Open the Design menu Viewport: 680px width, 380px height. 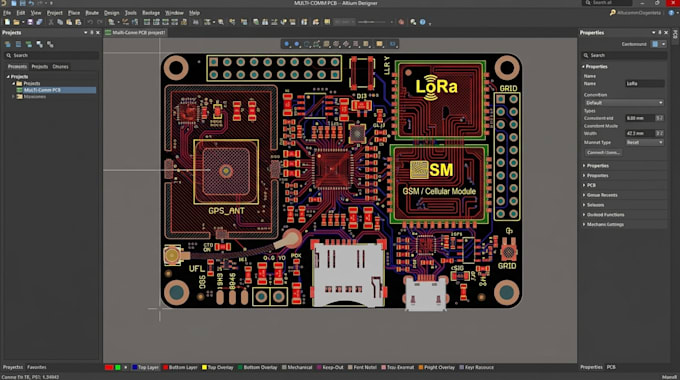[111, 13]
